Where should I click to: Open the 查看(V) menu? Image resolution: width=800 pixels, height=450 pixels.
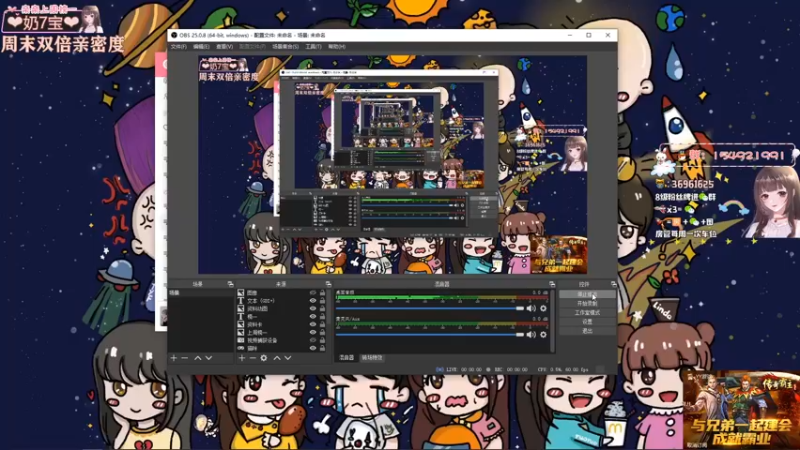[x=224, y=46]
